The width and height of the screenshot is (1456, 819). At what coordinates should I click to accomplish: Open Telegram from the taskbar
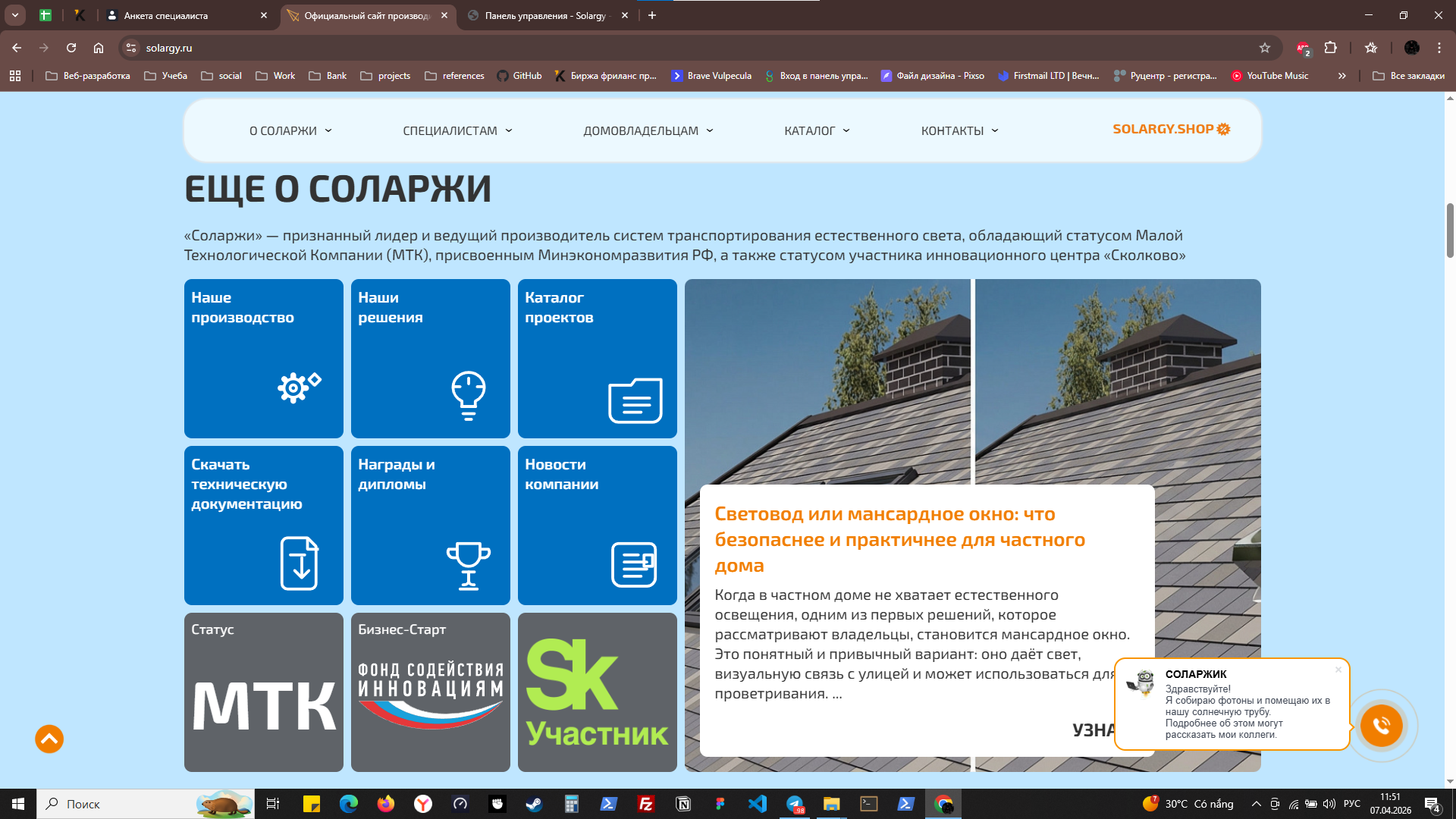coord(795,804)
